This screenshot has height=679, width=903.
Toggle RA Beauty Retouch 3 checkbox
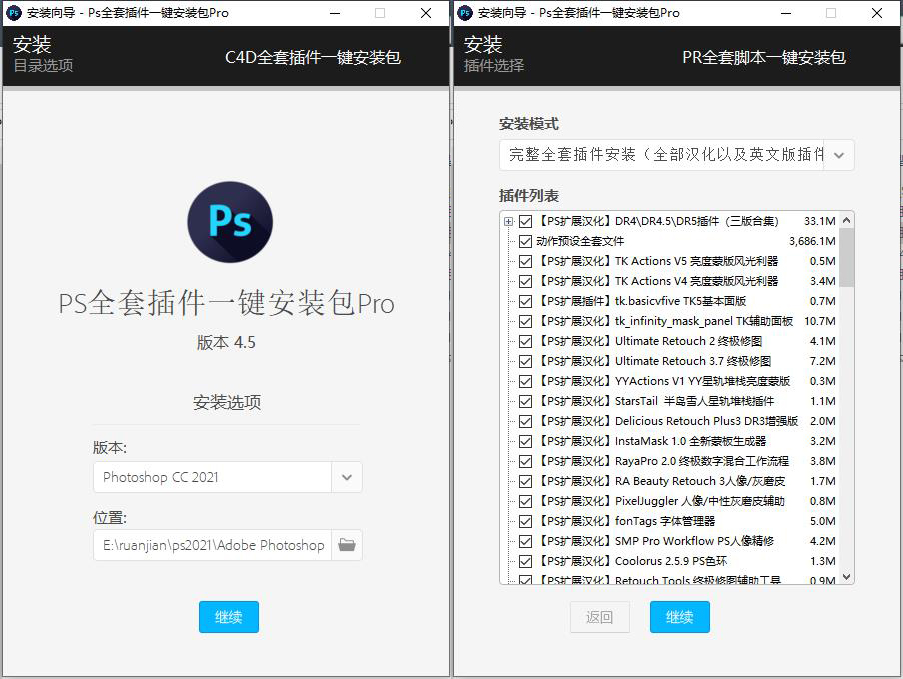pos(525,481)
